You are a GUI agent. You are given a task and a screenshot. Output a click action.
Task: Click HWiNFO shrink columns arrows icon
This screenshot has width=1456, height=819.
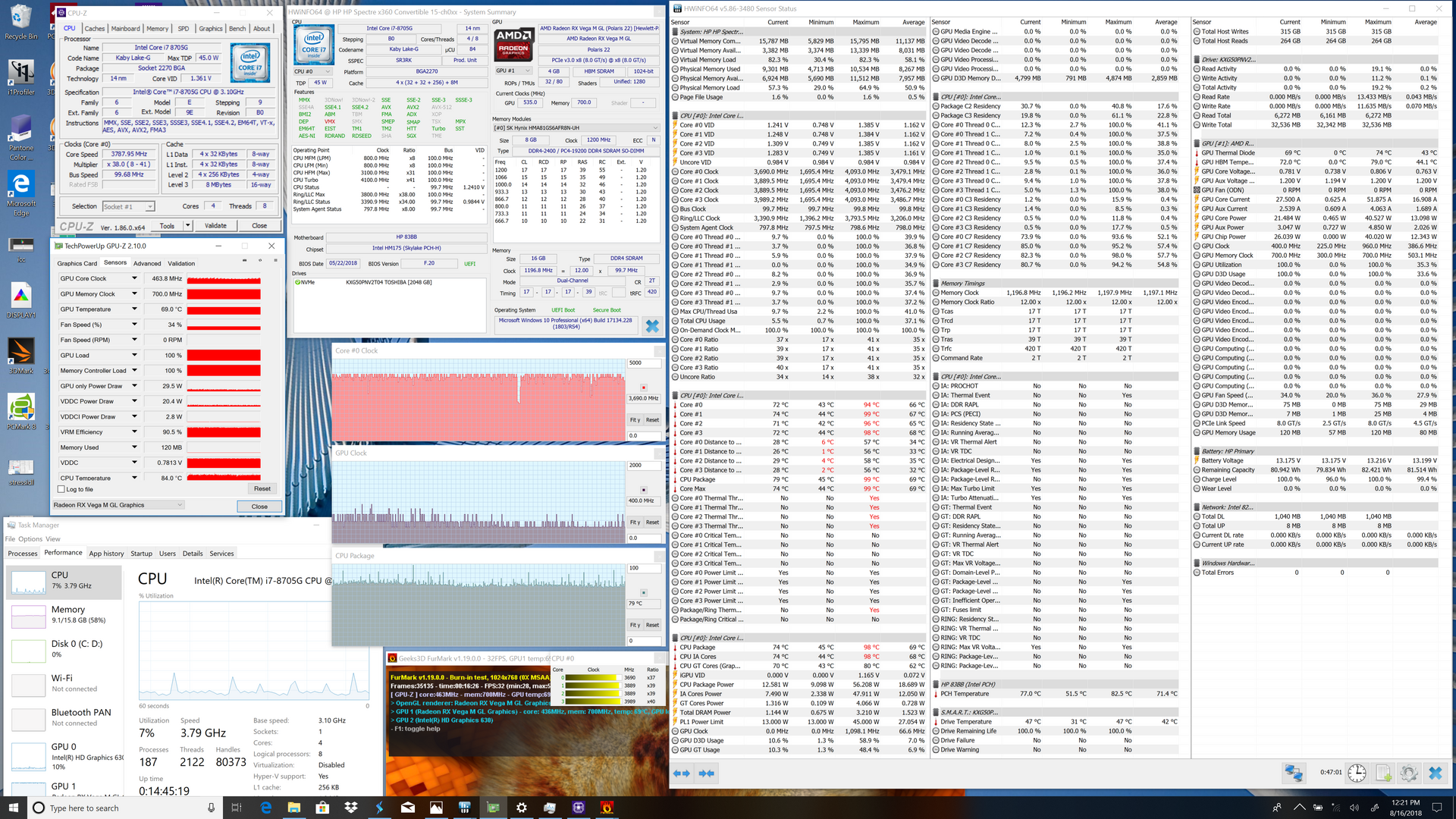pyautogui.click(x=707, y=773)
